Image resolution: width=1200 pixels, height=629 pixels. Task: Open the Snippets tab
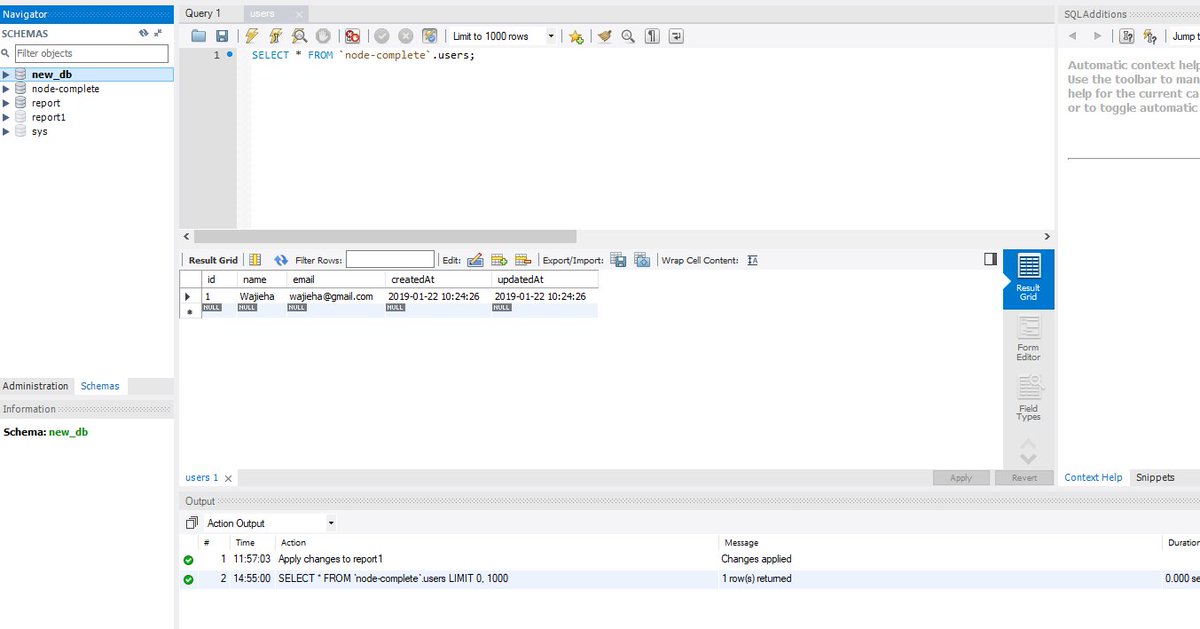click(x=1155, y=478)
